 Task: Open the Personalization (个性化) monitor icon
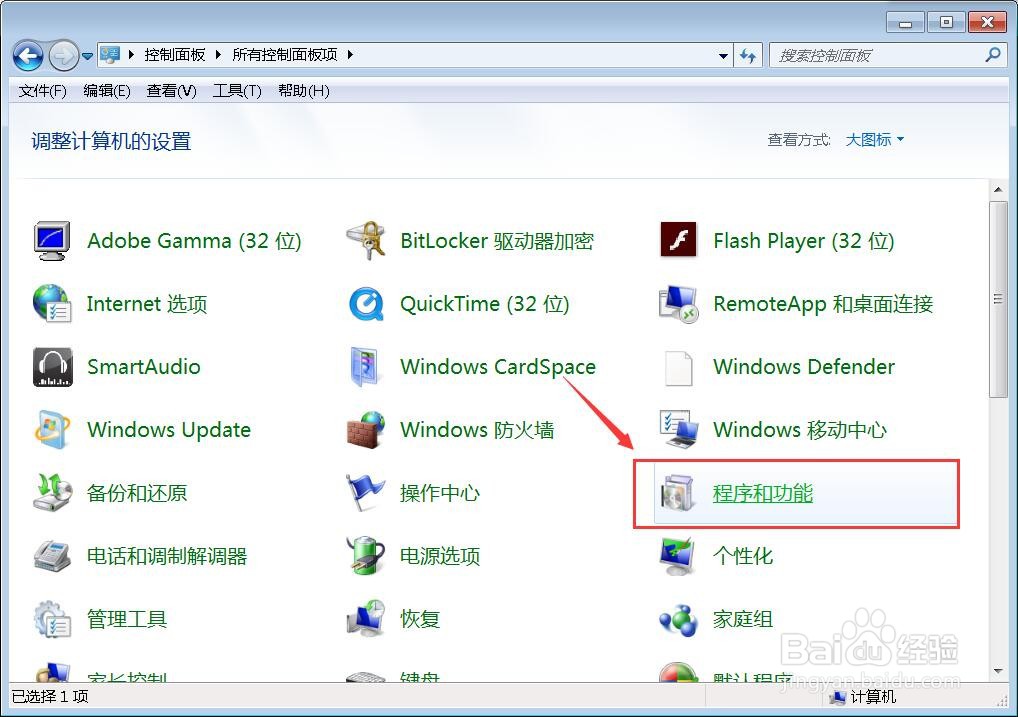click(677, 556)
